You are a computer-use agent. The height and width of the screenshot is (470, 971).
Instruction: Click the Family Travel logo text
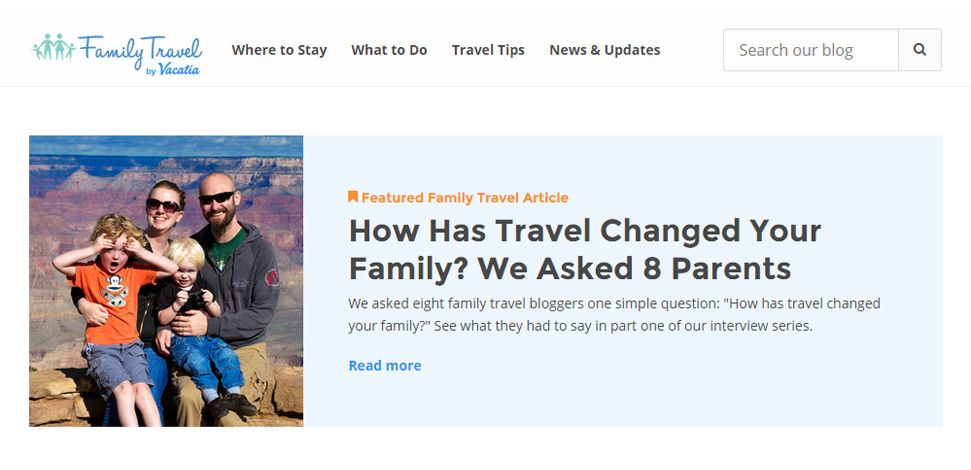click(140, 48)
